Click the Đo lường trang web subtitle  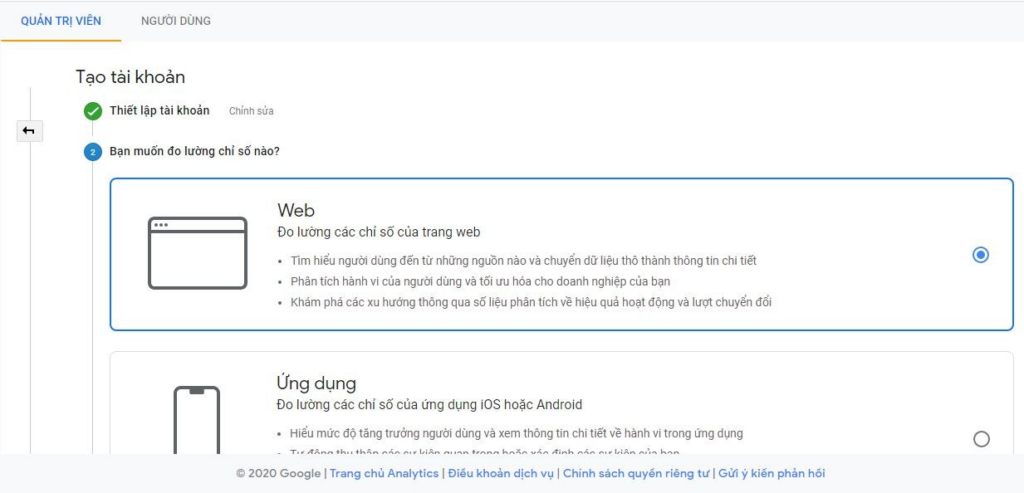(378, 232)
